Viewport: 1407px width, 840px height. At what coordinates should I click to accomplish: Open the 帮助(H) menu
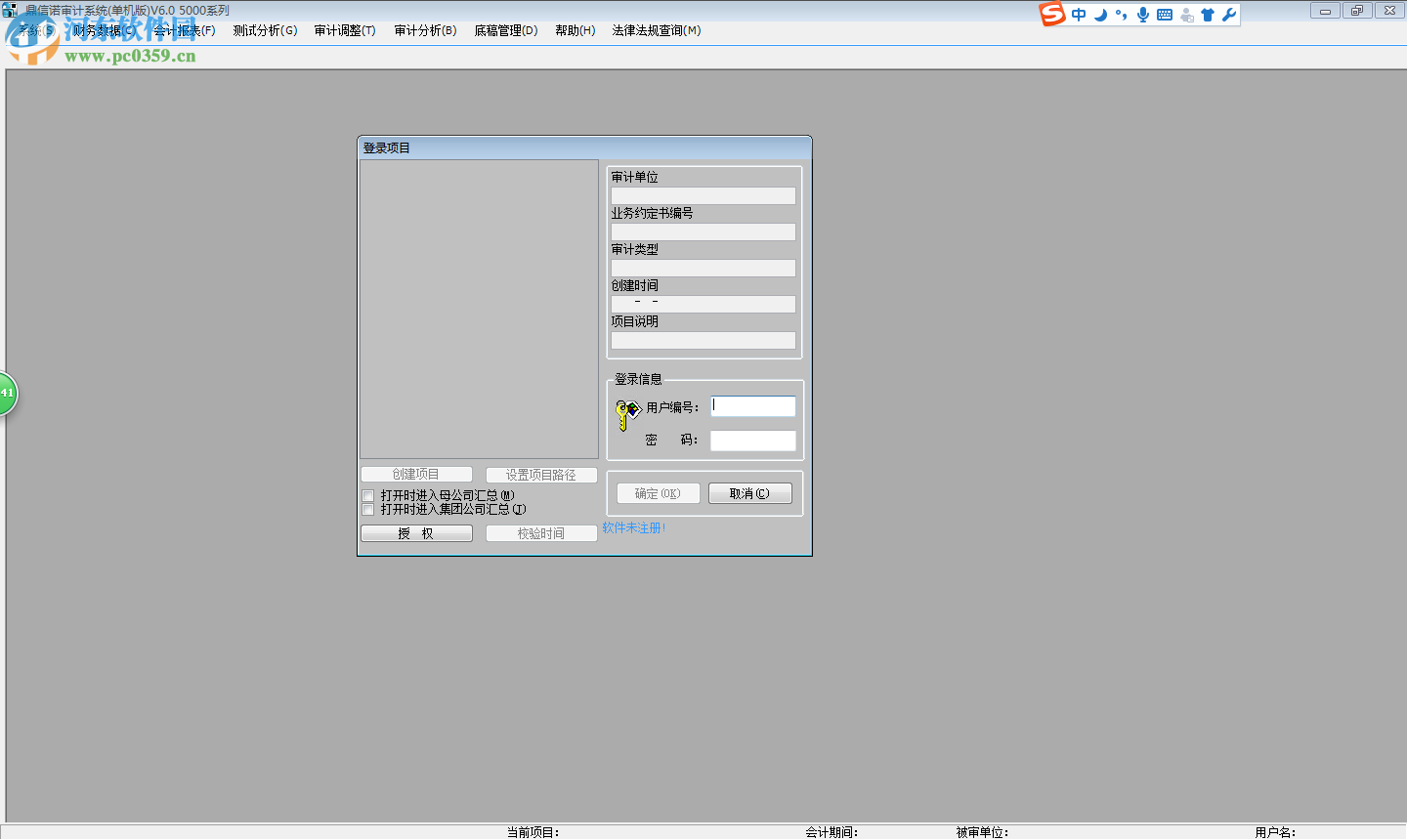click(576, 30)
